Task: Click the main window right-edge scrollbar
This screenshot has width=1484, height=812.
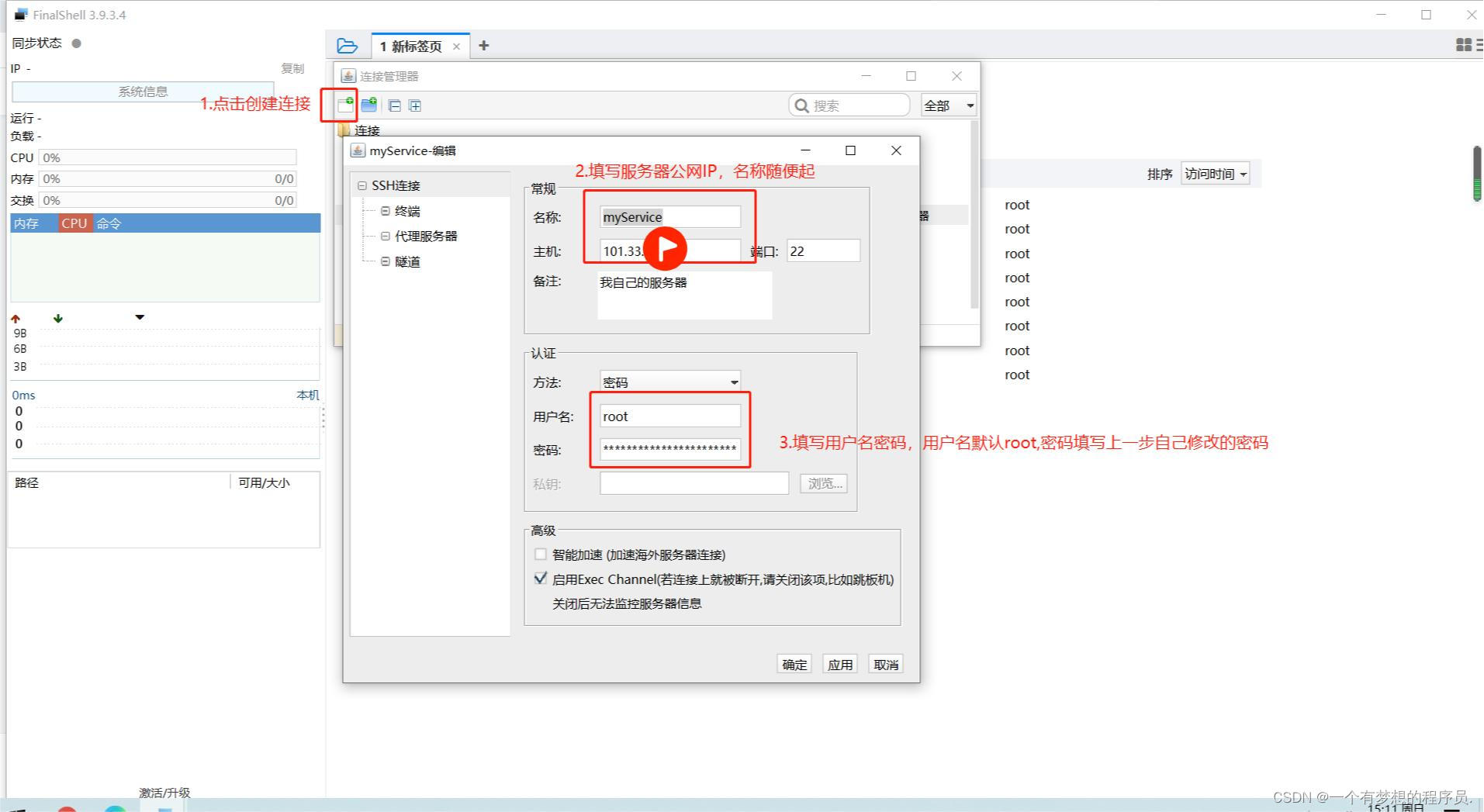Action: [x=1477, y=174]
